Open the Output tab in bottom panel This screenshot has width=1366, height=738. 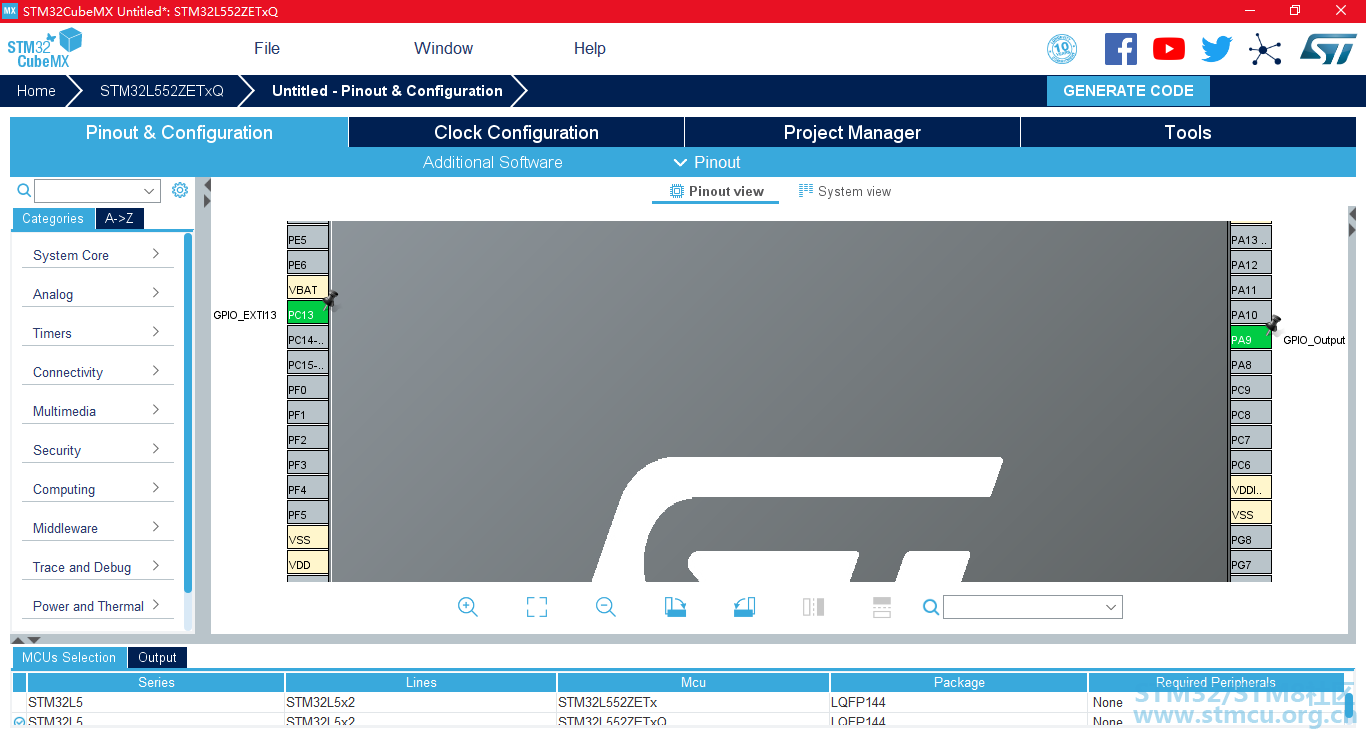click(x=157, y=657)
